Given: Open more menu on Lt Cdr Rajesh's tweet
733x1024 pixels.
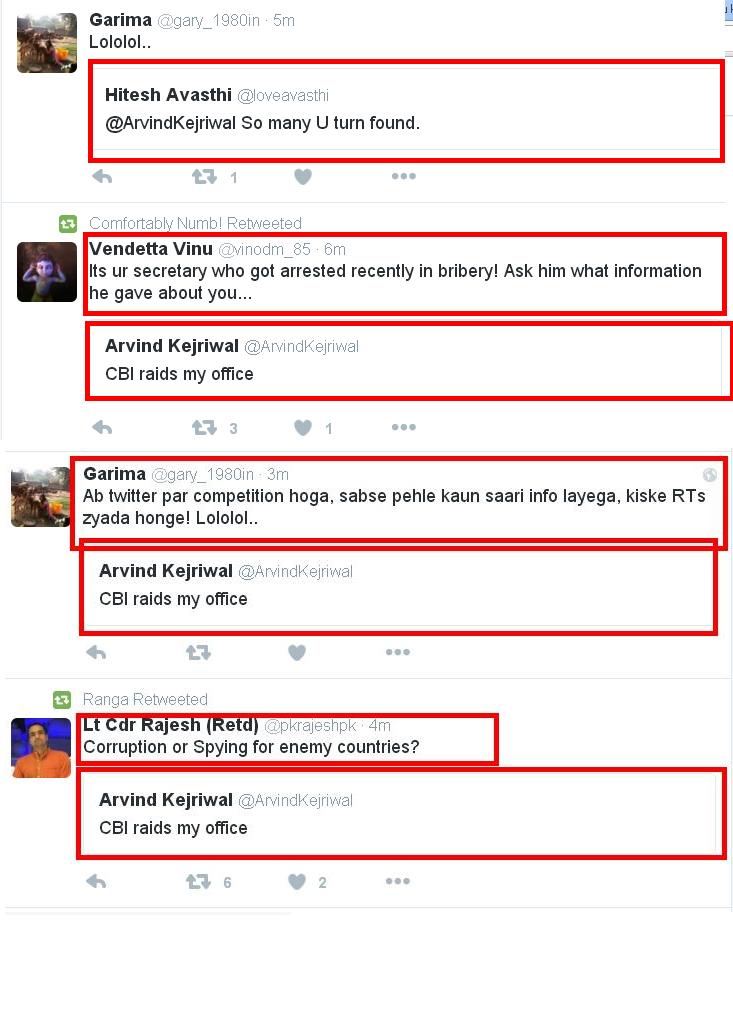Looking at the screenshot, I should tap(397, 881).
